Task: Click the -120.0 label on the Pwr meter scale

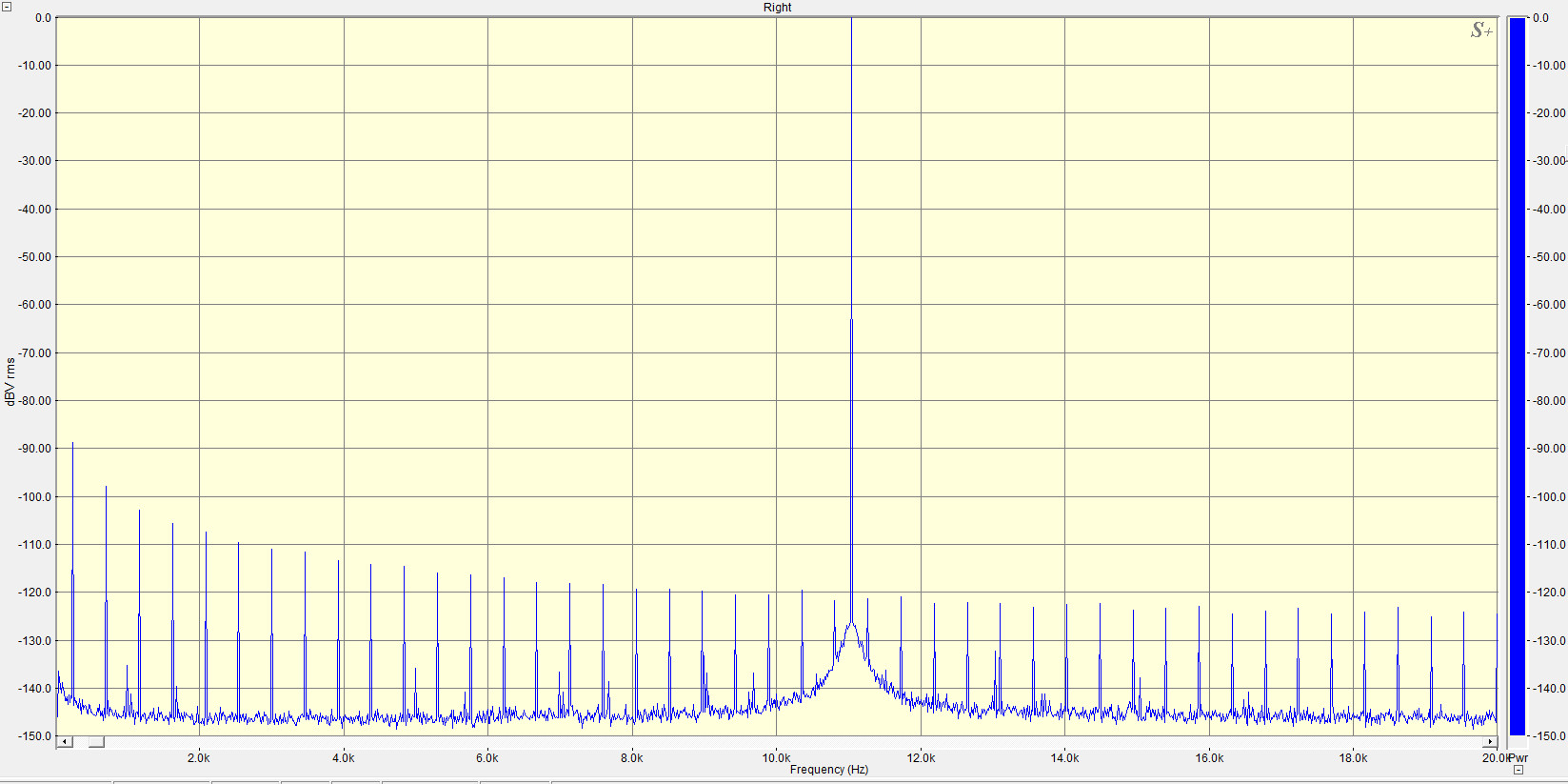Action: pos(1549,593)
